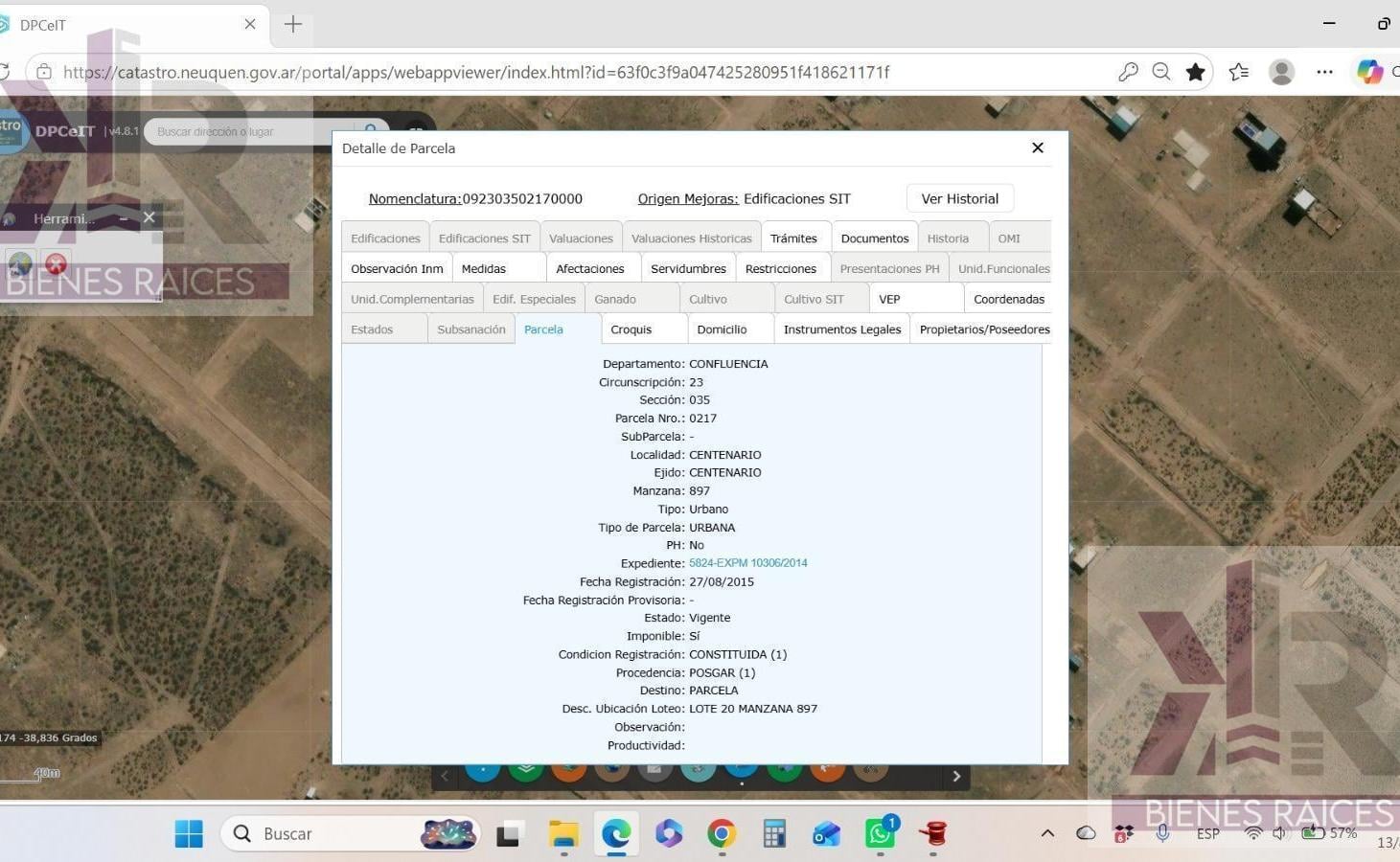Open the Servidumbres tab
Viewport: 1400px width, 862px height.
688,269
